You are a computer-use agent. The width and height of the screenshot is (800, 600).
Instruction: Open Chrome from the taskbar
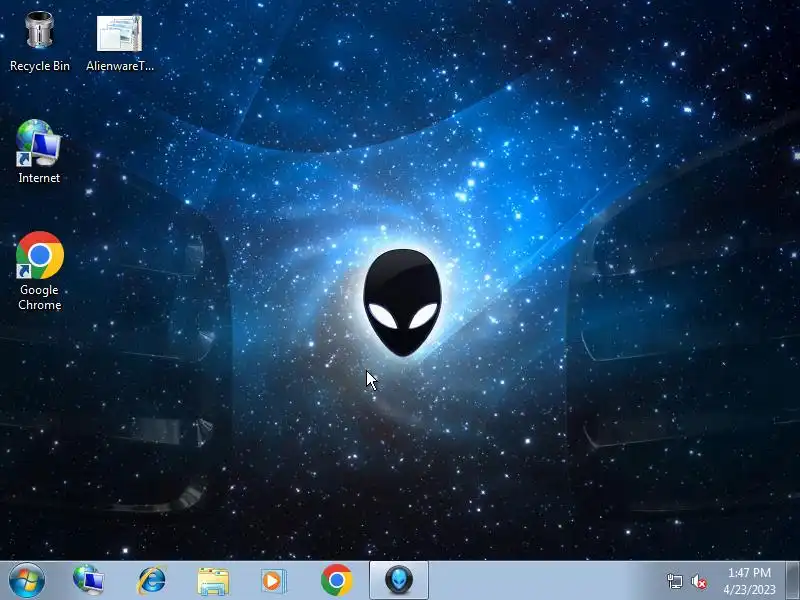pos(337,580)
